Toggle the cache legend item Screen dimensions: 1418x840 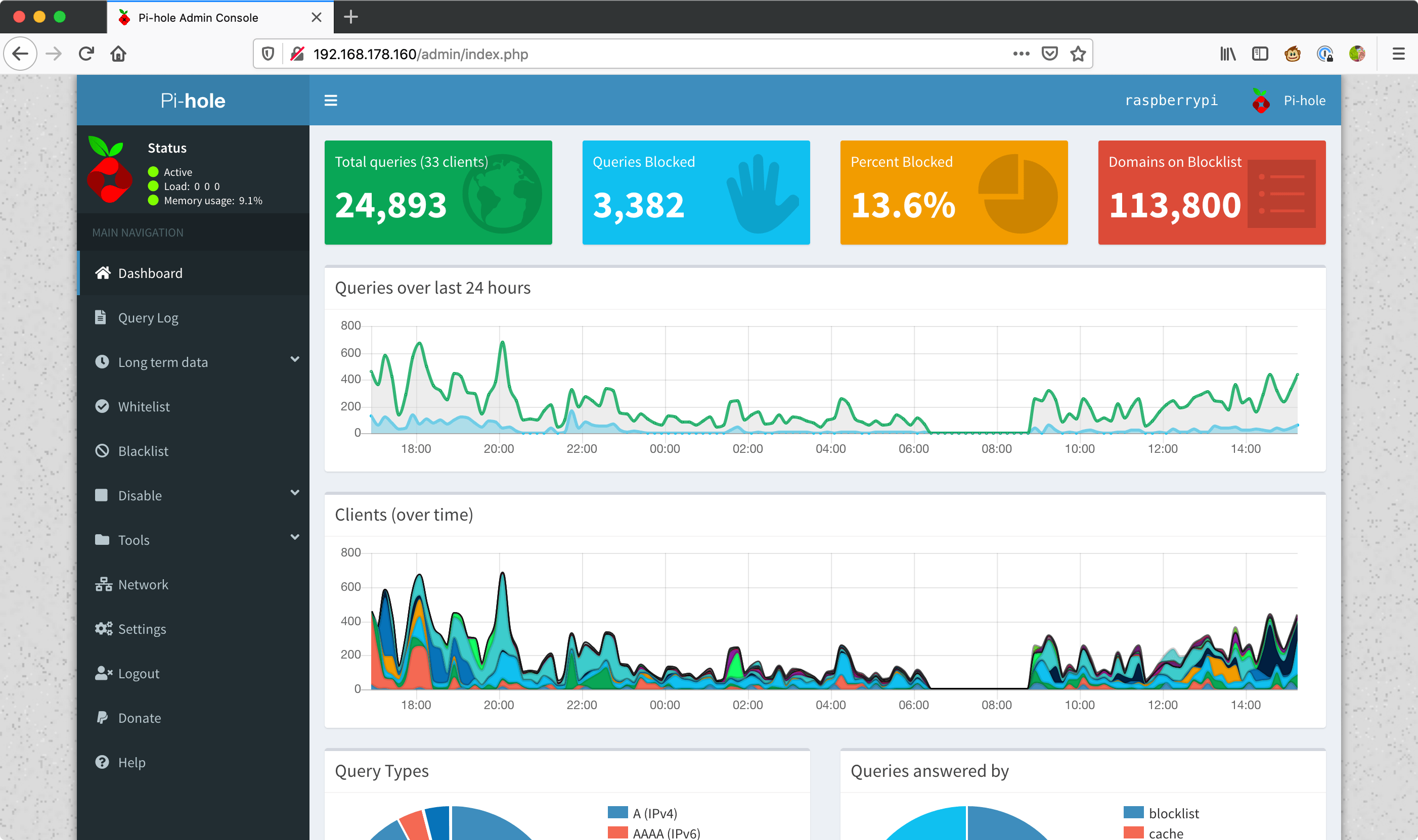[x=1165, y=833]
